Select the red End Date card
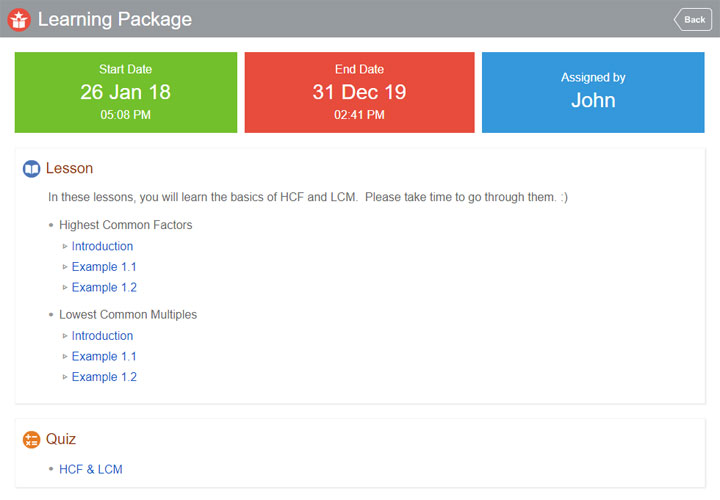 click(359, 92)
